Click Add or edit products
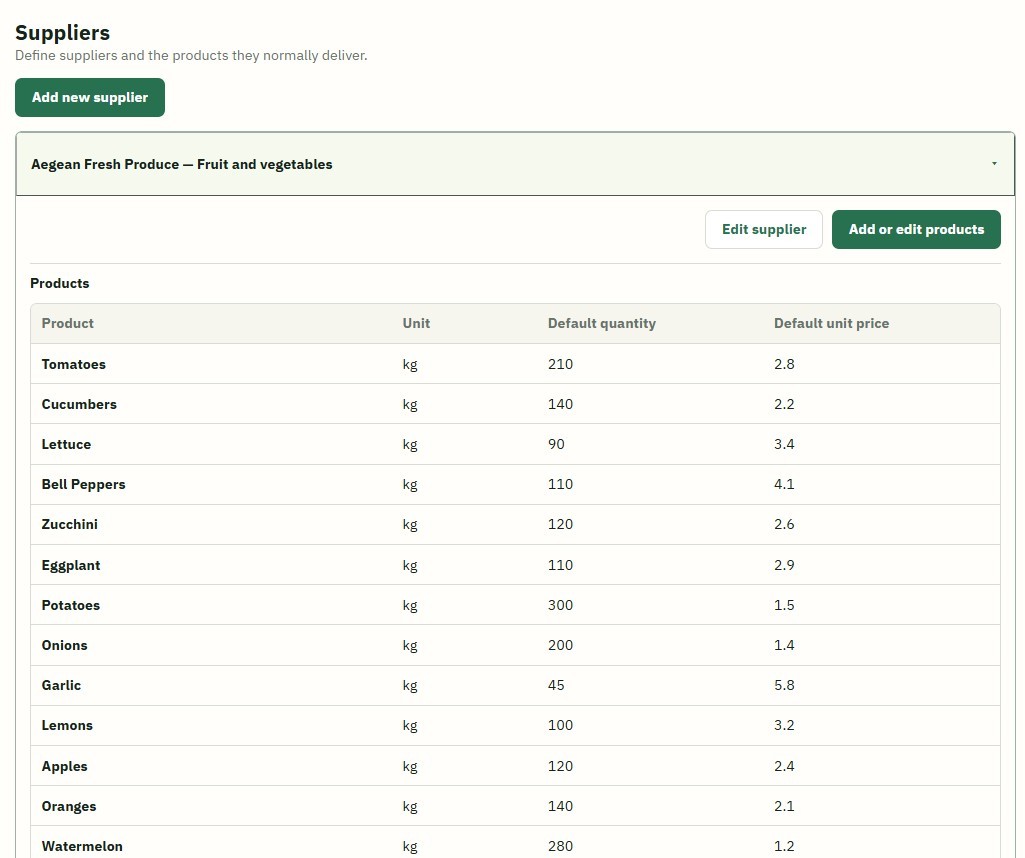 [x=916, y=229]
